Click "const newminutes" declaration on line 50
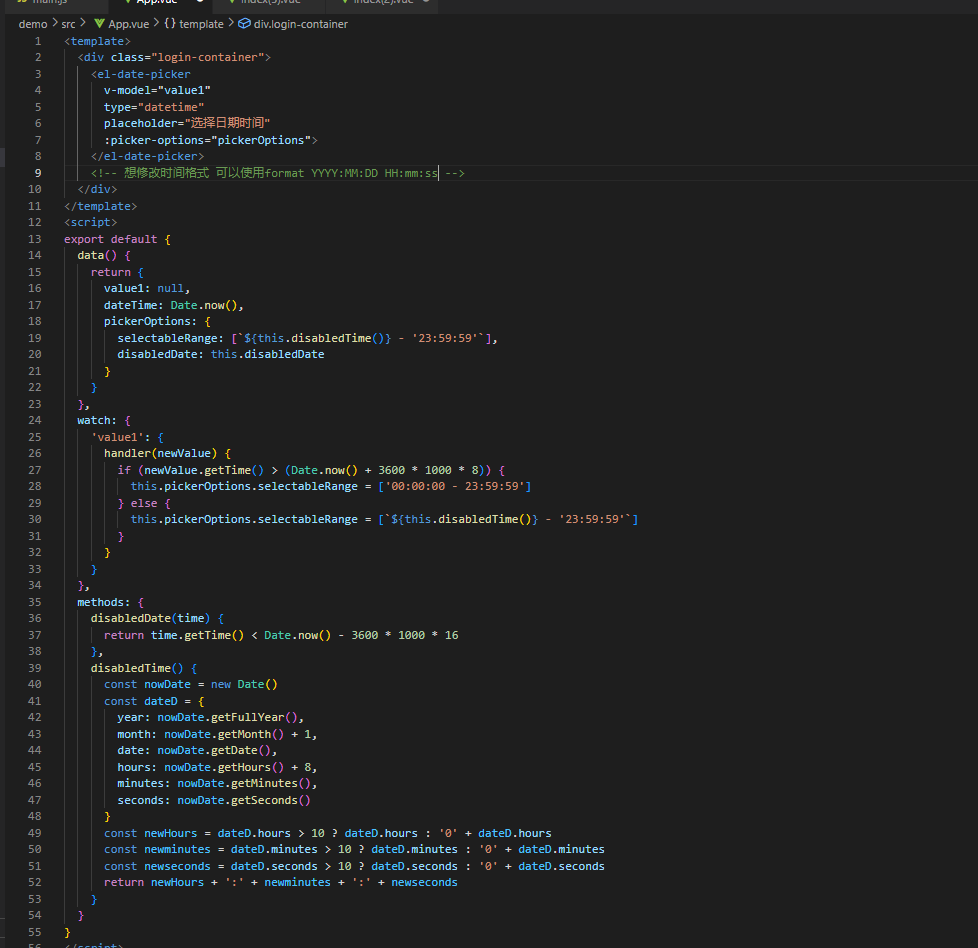The width and height of the screenshot is (978, 948). click(157, 849)
